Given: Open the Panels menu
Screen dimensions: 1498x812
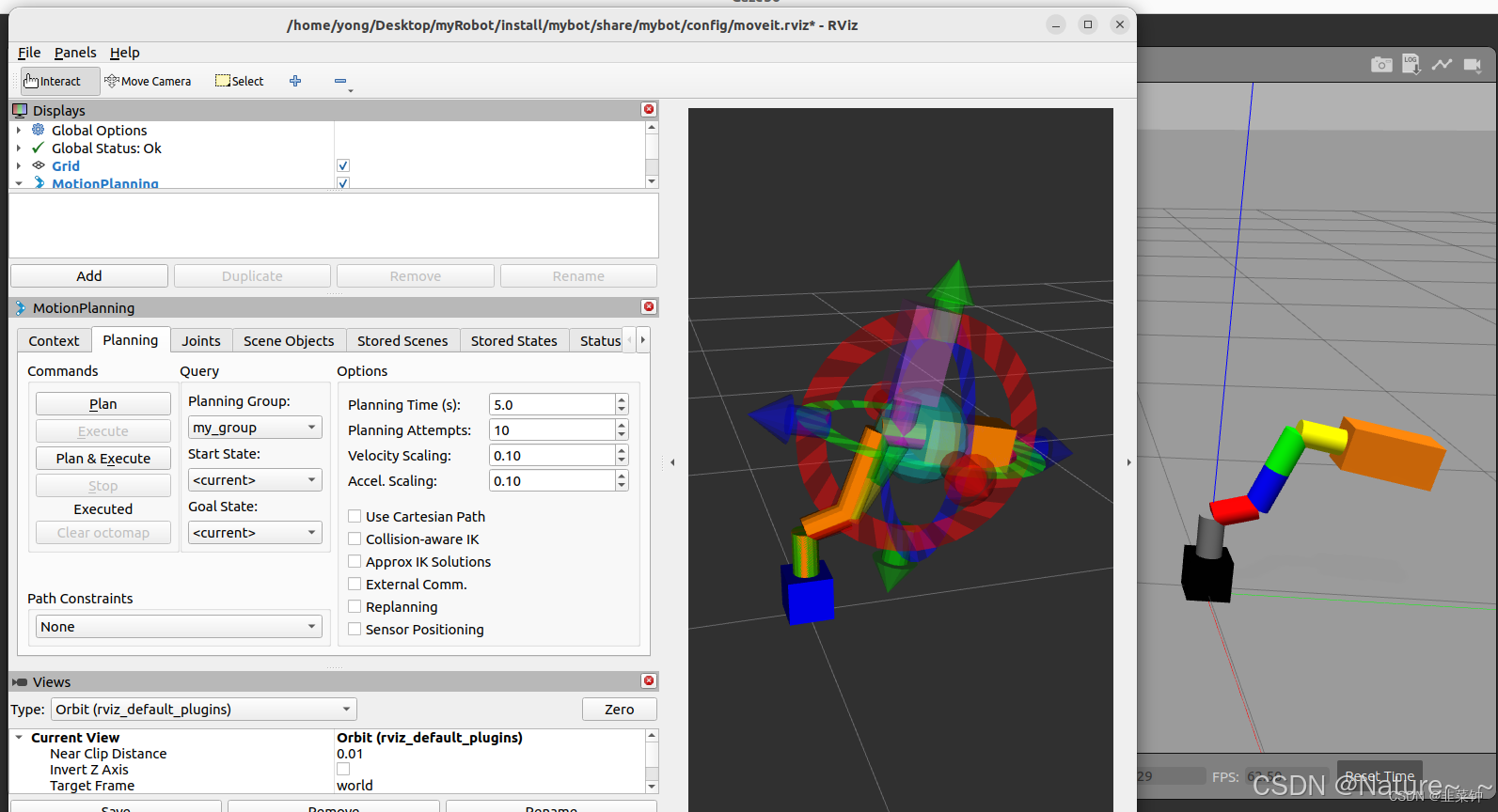Looking at the screenshot, I should click(x=75, y=53).
